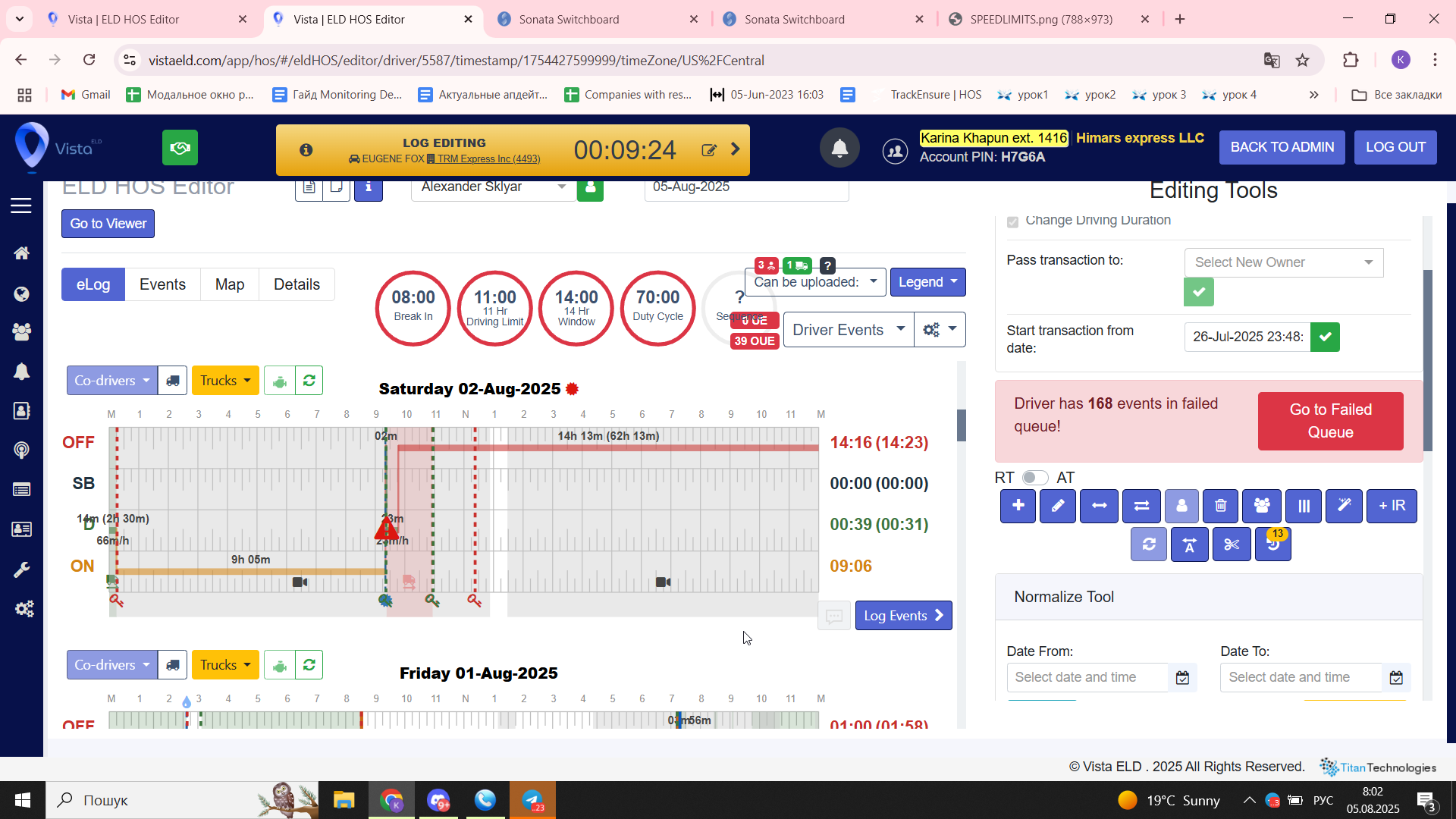1456x819 pixels.
Task: Click the truck icon beside Saturday's Co-drivers
Action: (x=173, y=381)
